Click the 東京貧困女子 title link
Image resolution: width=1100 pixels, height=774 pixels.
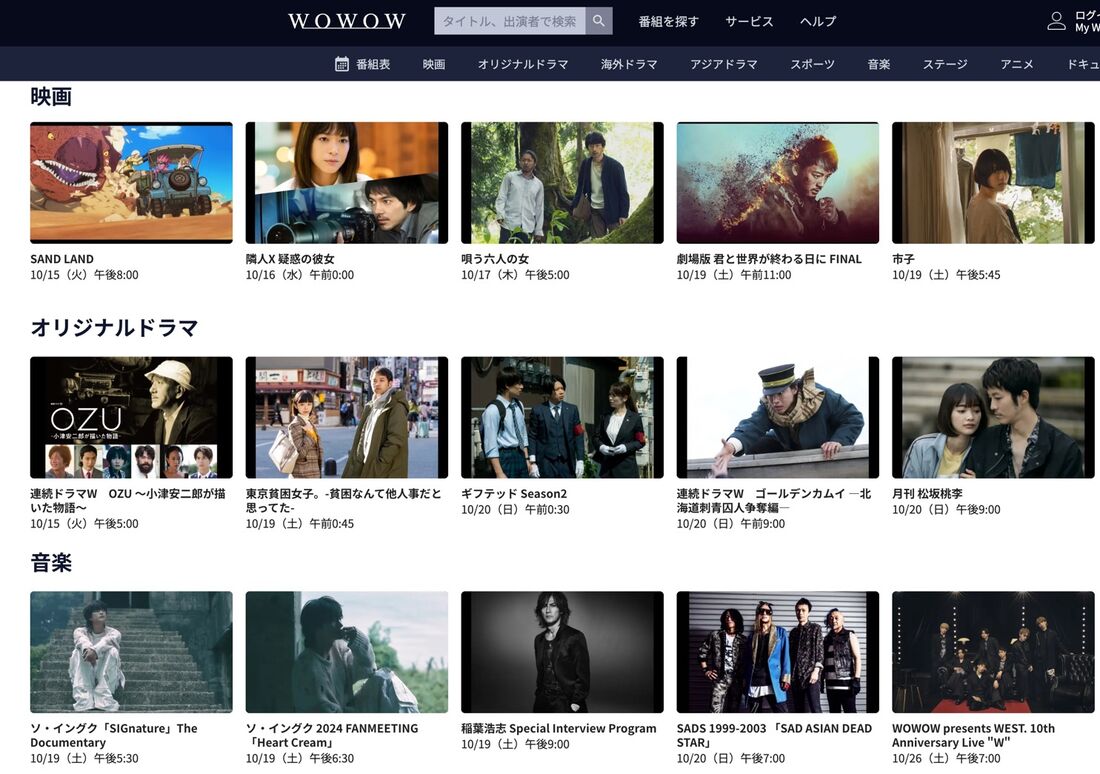343,500
